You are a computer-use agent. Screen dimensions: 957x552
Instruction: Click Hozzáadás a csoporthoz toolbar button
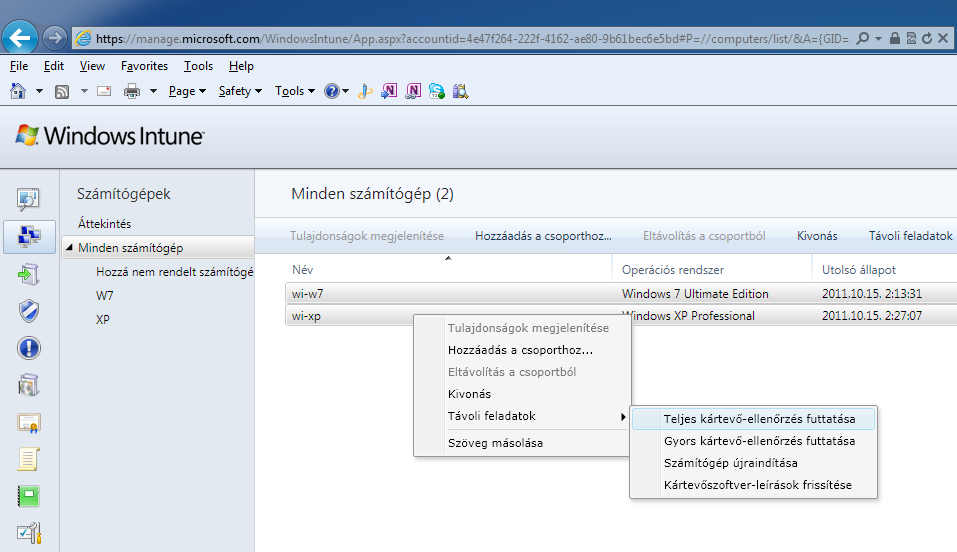coord(543,236)
